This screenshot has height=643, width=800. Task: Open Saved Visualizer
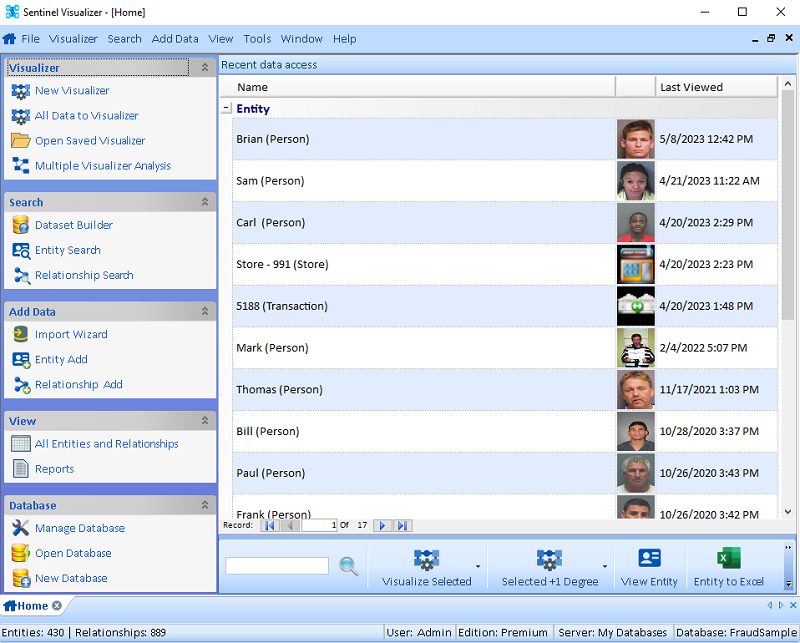pyautogui.click(x=23, y=141)
